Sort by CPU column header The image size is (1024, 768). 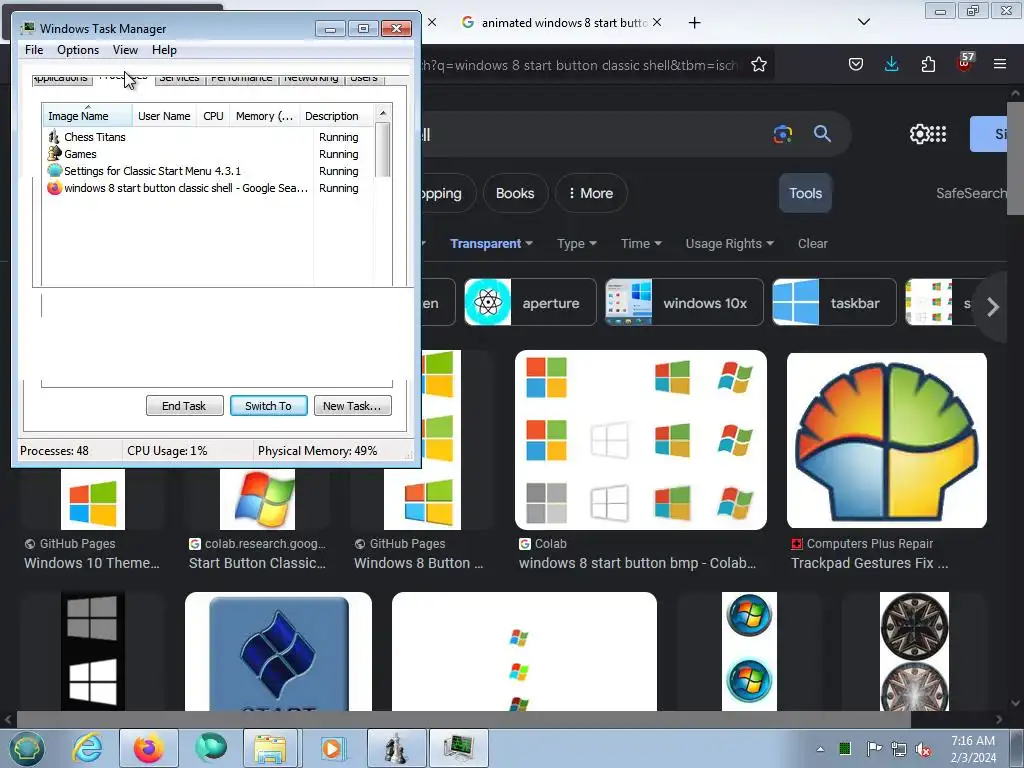click(214, 116)
